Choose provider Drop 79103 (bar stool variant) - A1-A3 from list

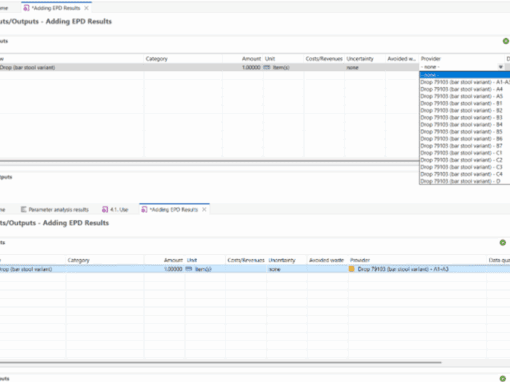point(464,82)
